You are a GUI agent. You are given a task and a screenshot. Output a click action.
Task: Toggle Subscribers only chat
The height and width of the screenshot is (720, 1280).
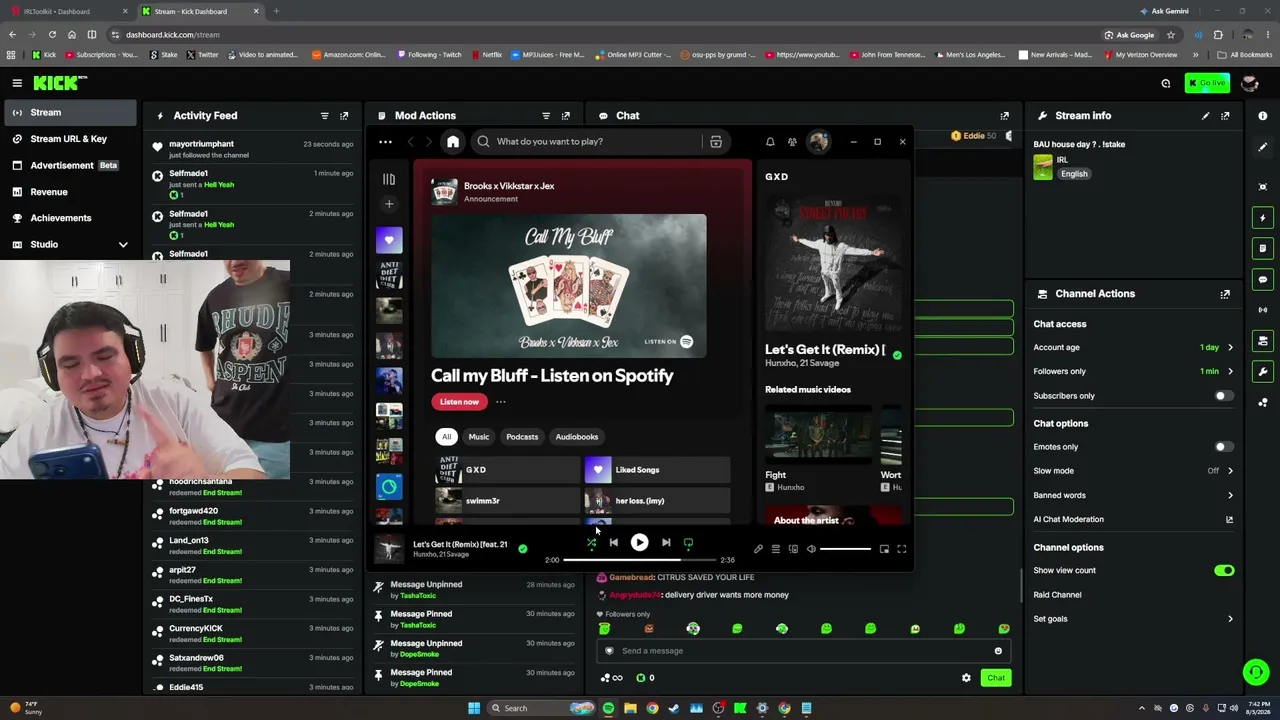(1224, 396)
